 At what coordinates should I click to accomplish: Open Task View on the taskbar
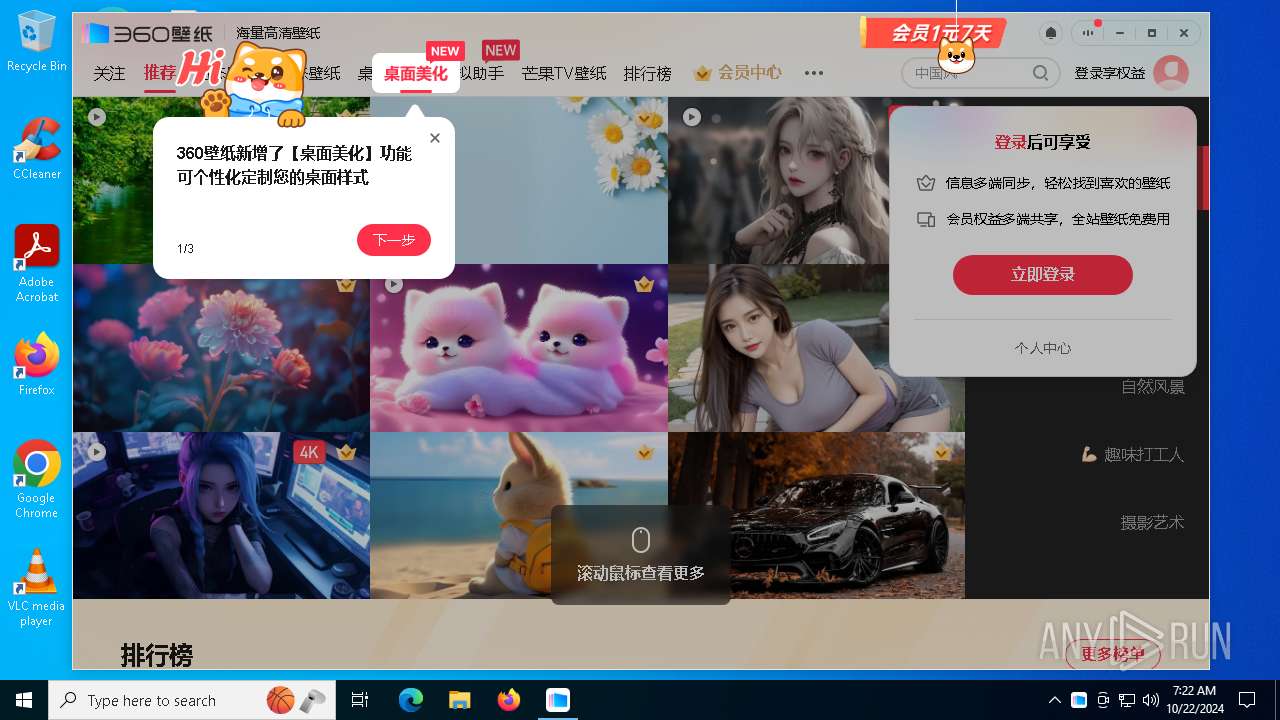click(x=360, y=700)
